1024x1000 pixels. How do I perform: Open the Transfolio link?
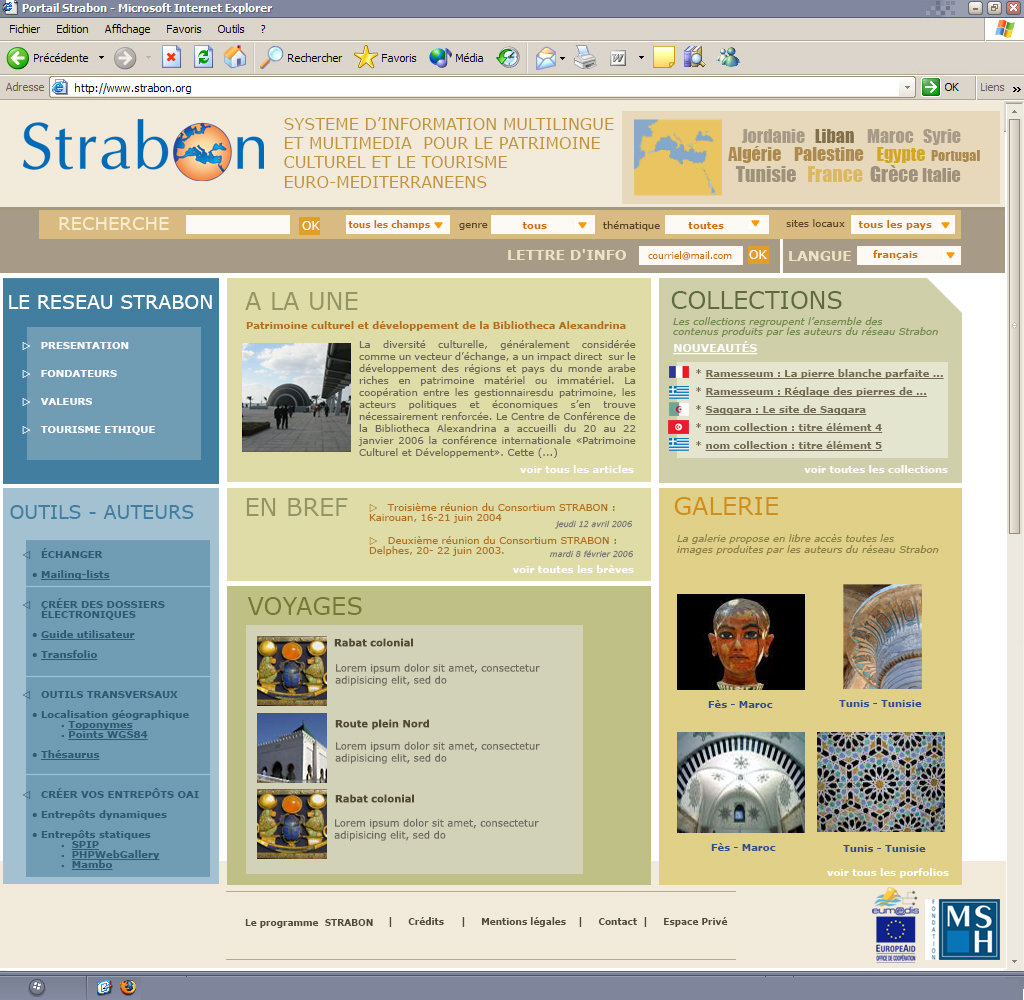[x=69, y=654]
